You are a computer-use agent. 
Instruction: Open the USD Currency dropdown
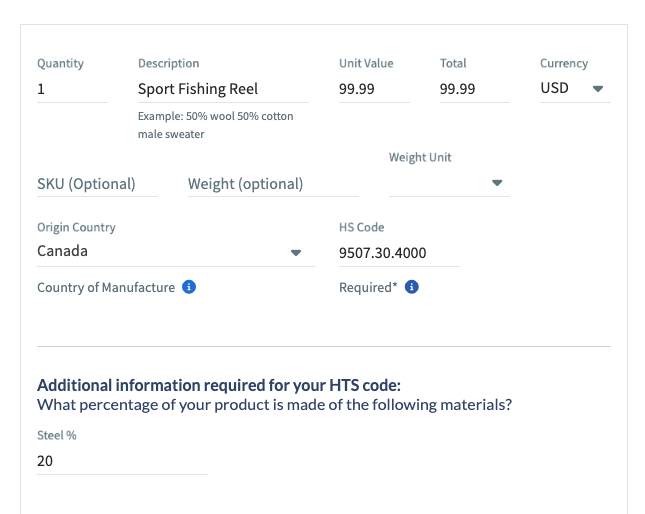click(x=574, y=88)
